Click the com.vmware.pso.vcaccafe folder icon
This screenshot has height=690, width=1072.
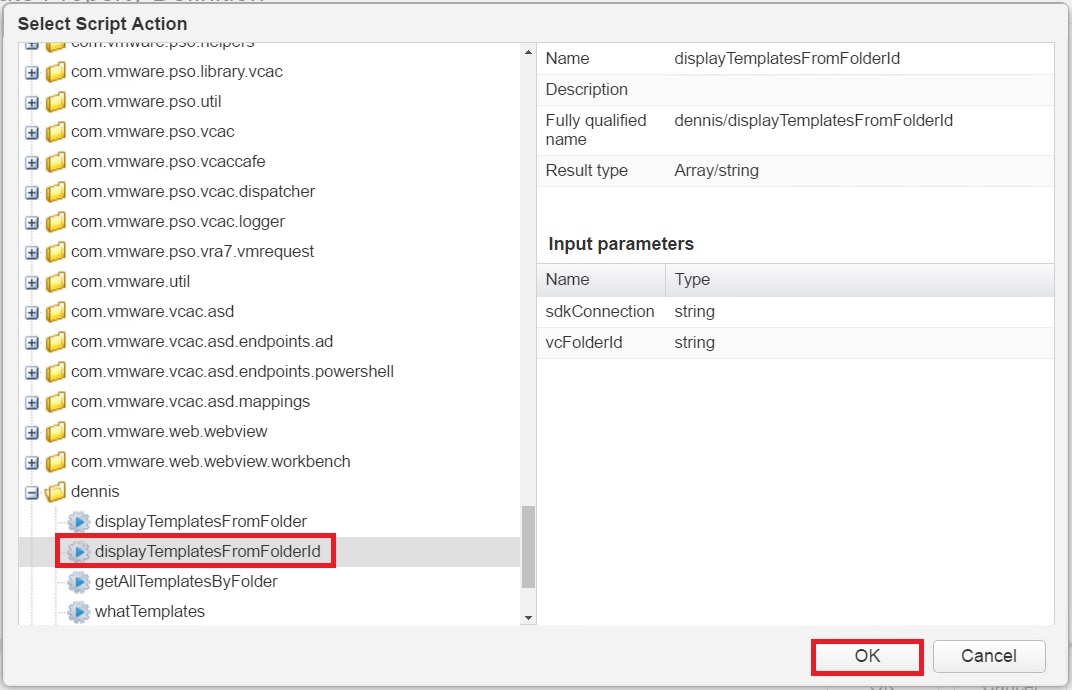pos(55,162)
